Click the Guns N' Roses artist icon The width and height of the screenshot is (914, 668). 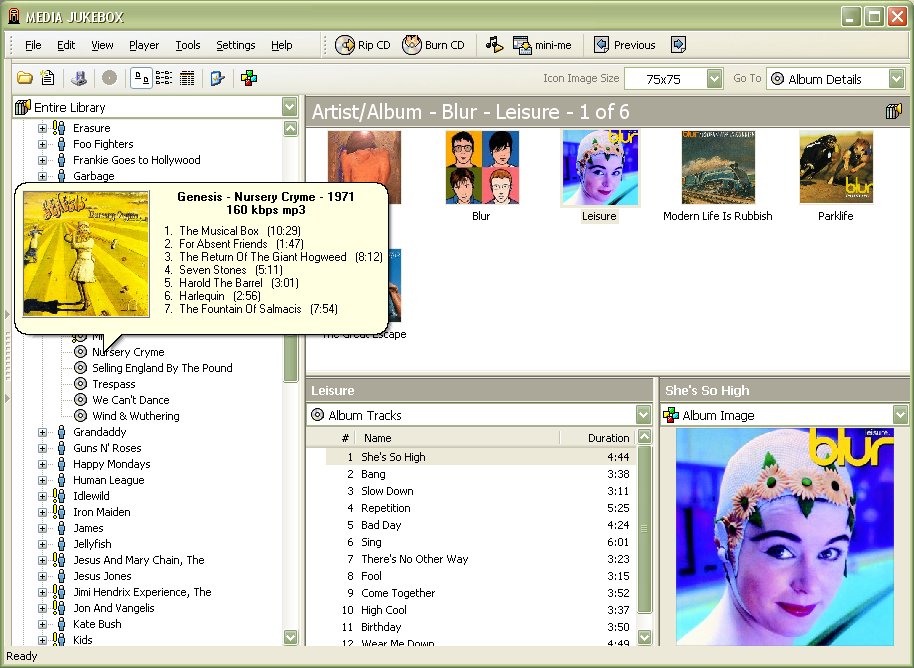[61, 448]
